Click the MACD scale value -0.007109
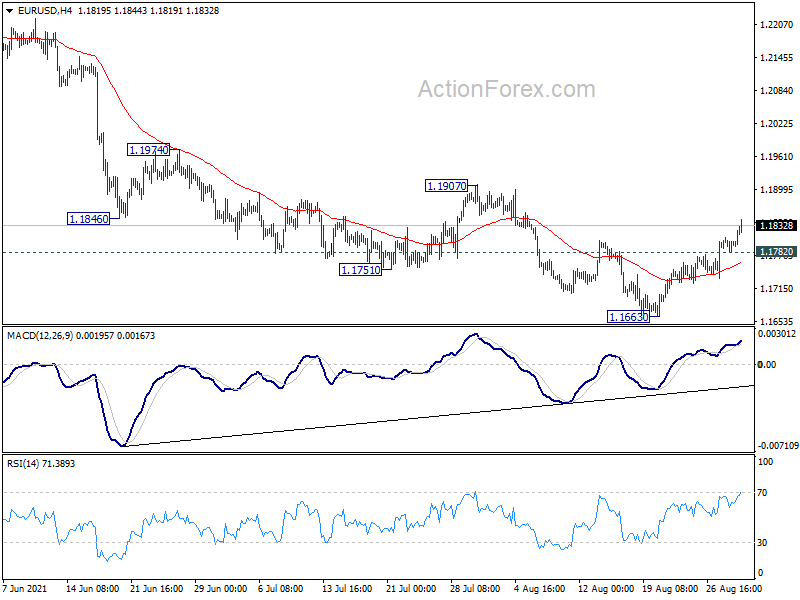This screenshot has width=800, height=600. coord(778,445)
